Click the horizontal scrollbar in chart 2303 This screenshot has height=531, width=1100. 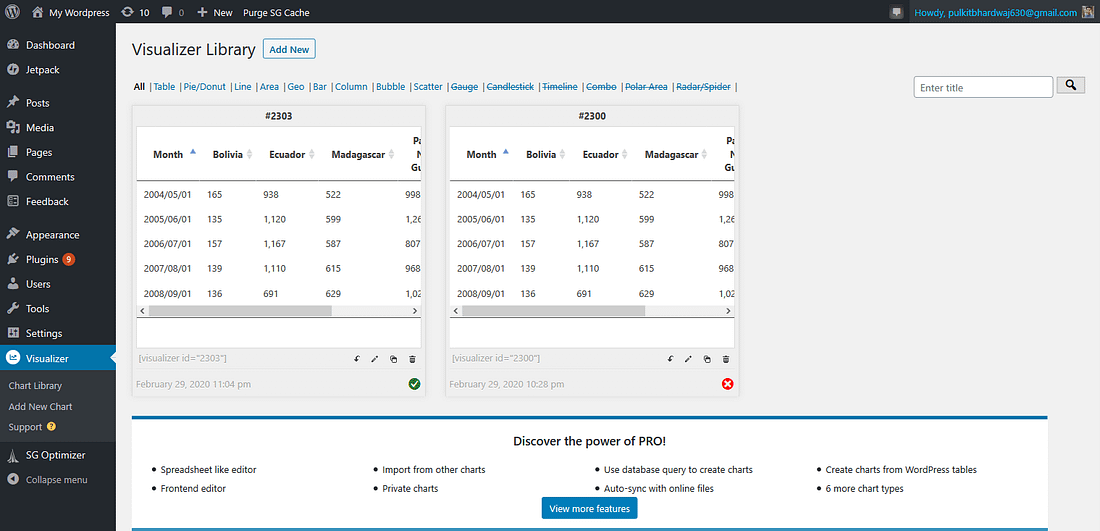(240, 311)
